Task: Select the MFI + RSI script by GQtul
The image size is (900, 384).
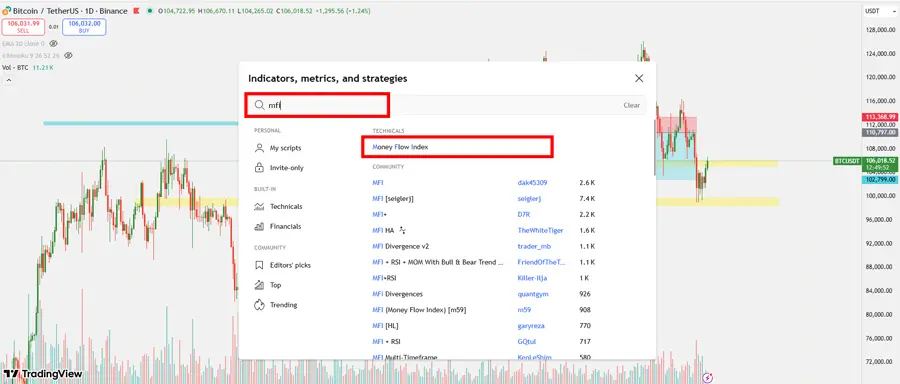Action: (x=385, y=342)
